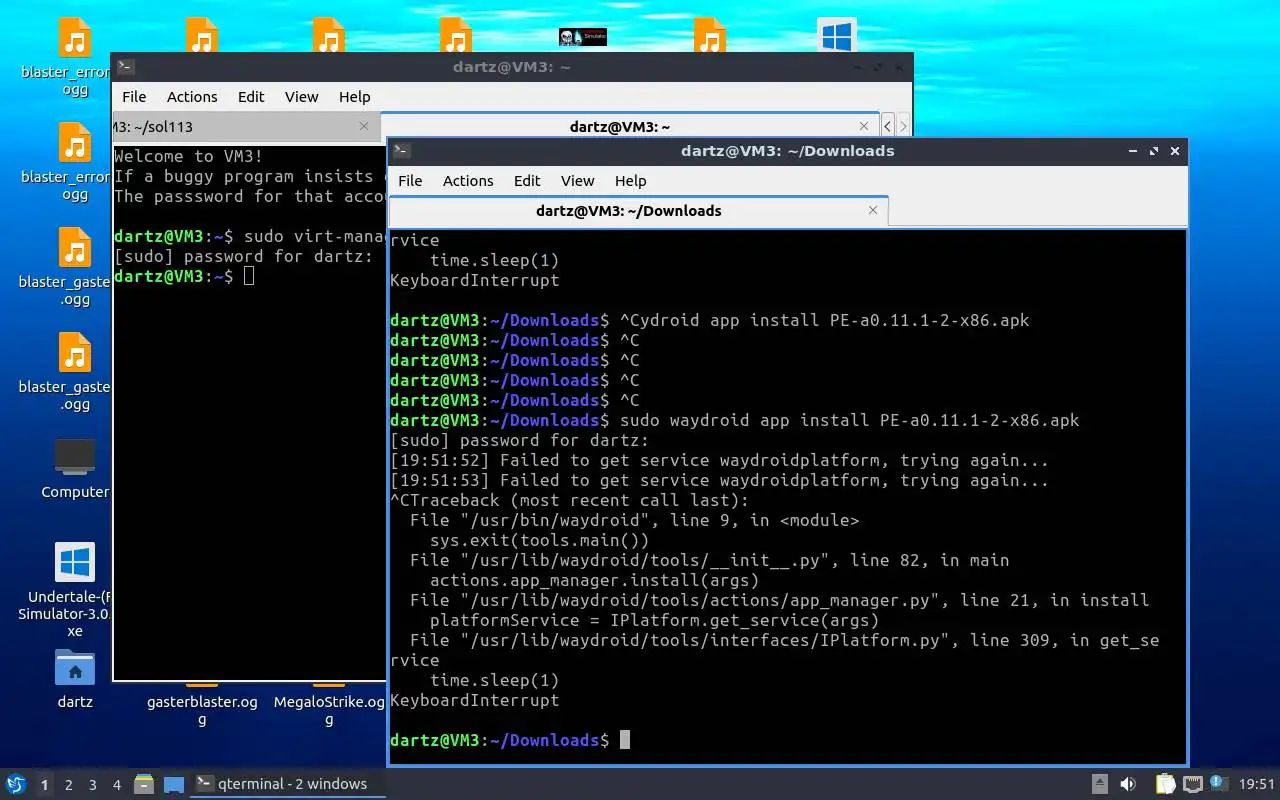Click the show desktop icon in the panel

(x=174, y=784)
